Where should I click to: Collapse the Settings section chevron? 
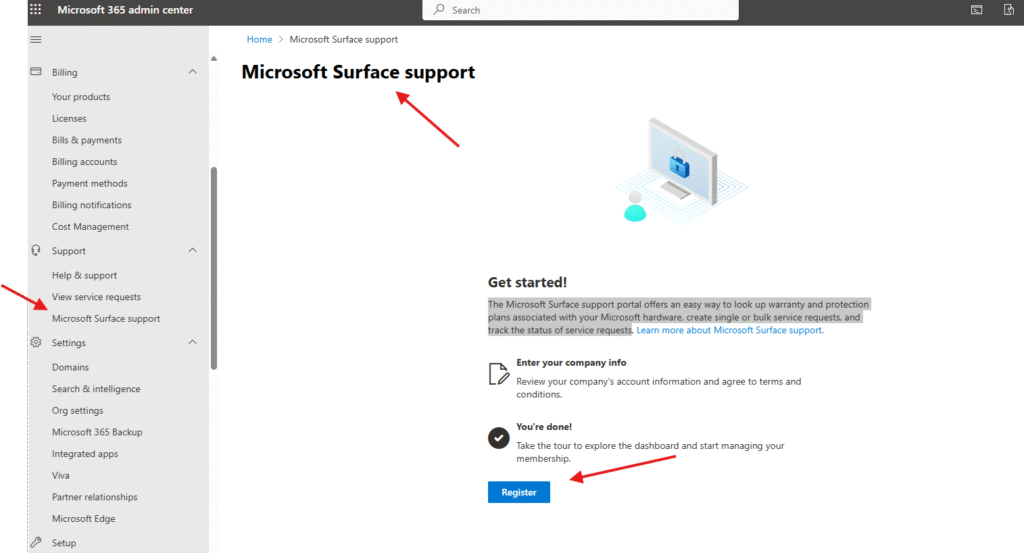click(x=193, y=343)
